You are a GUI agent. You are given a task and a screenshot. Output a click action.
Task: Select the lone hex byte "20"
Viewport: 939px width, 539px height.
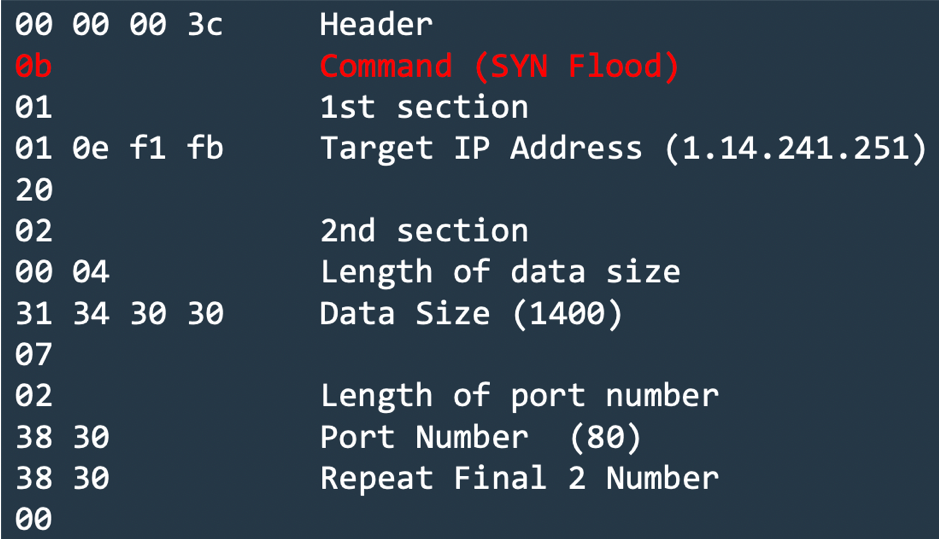pos(33,189)
